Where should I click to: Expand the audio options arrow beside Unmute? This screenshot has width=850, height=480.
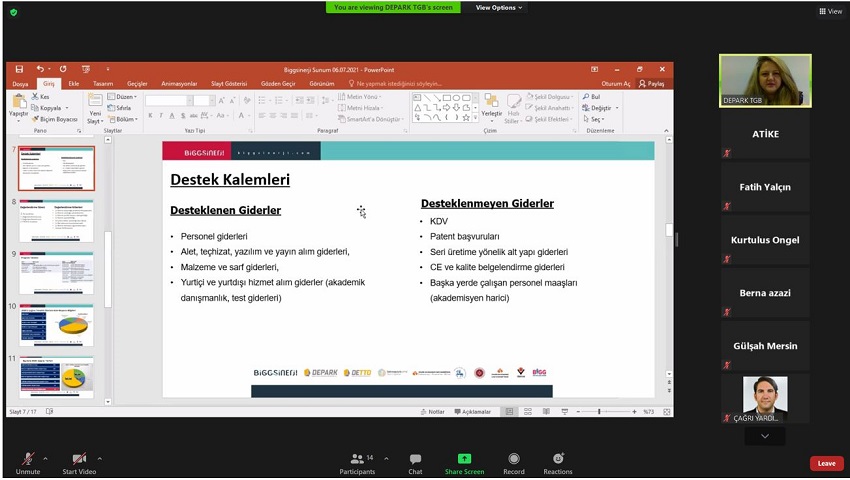tap(45, 459)
